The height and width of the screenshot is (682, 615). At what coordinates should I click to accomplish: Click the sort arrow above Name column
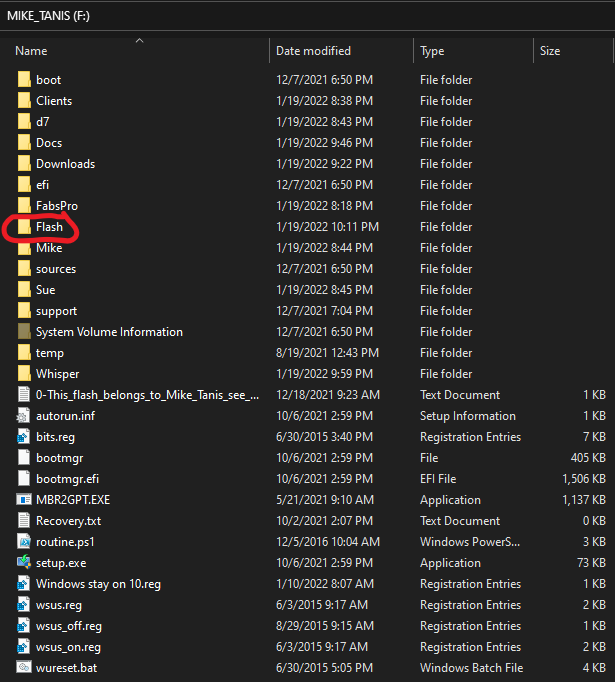click(139, 40)
